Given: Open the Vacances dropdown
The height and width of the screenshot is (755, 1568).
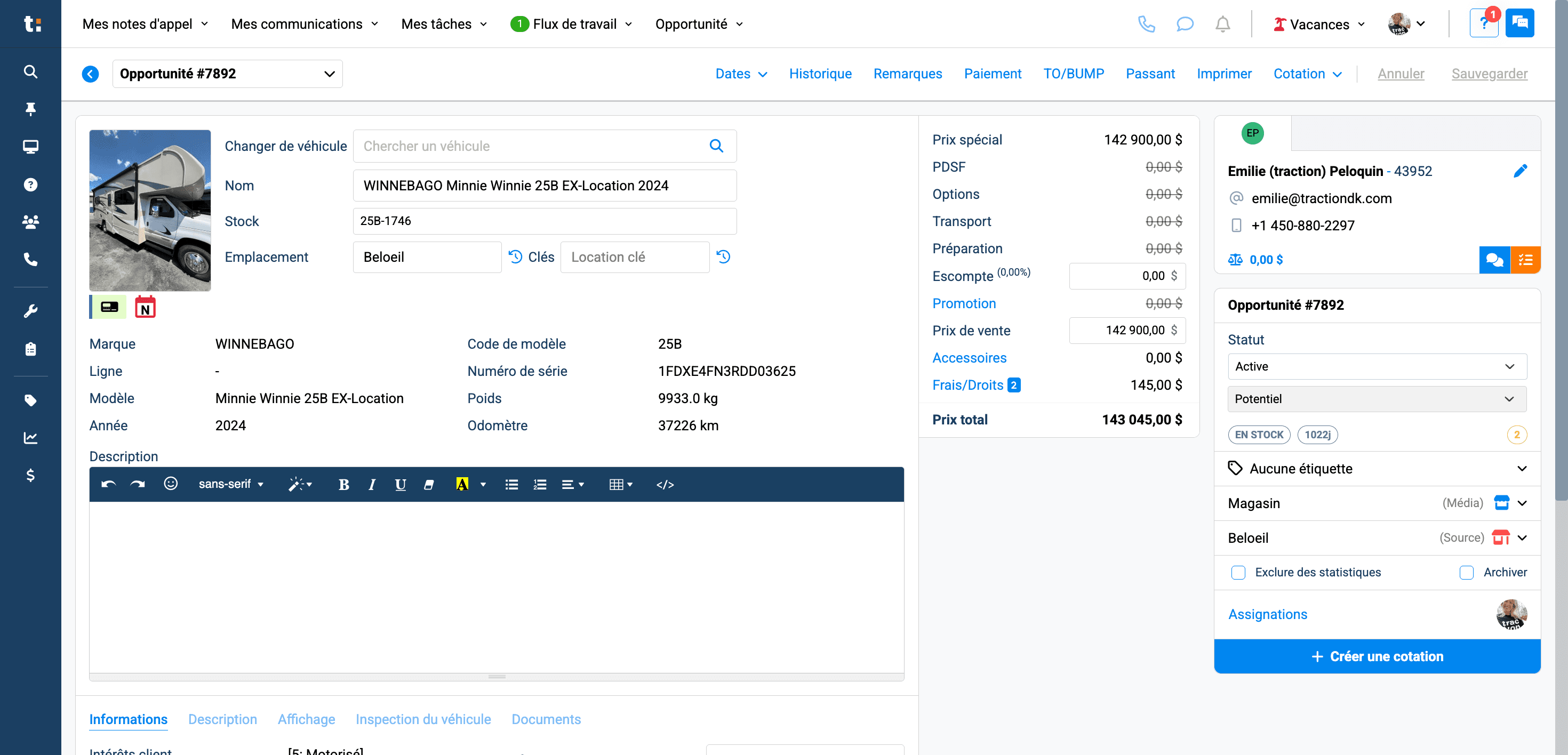Looking at the screenshot, I should [1318, 25].
